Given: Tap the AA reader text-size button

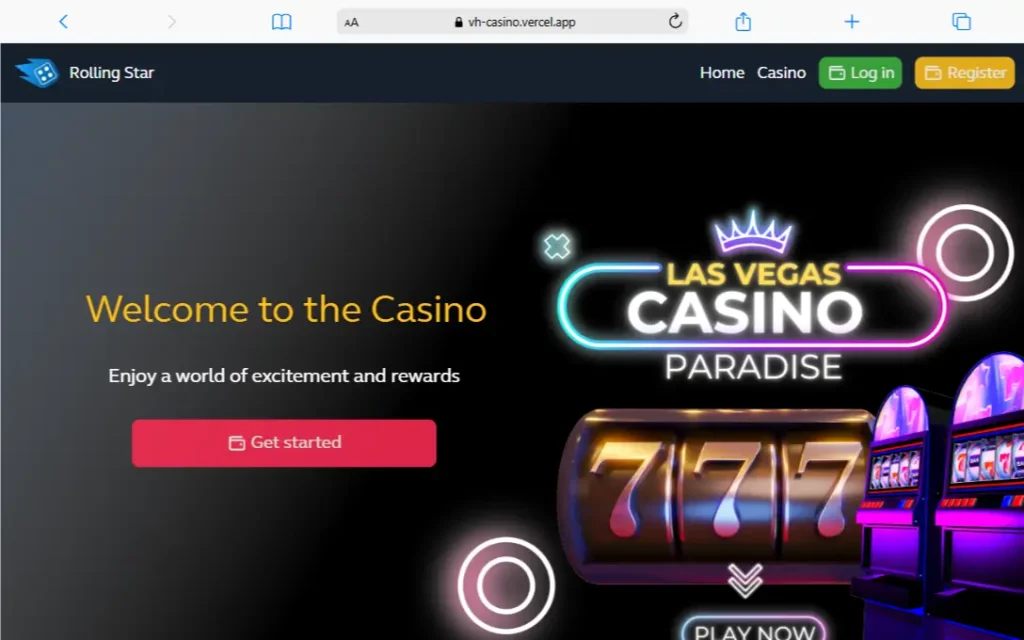Looking at the screenshot, I should click(x=351, y=22).
